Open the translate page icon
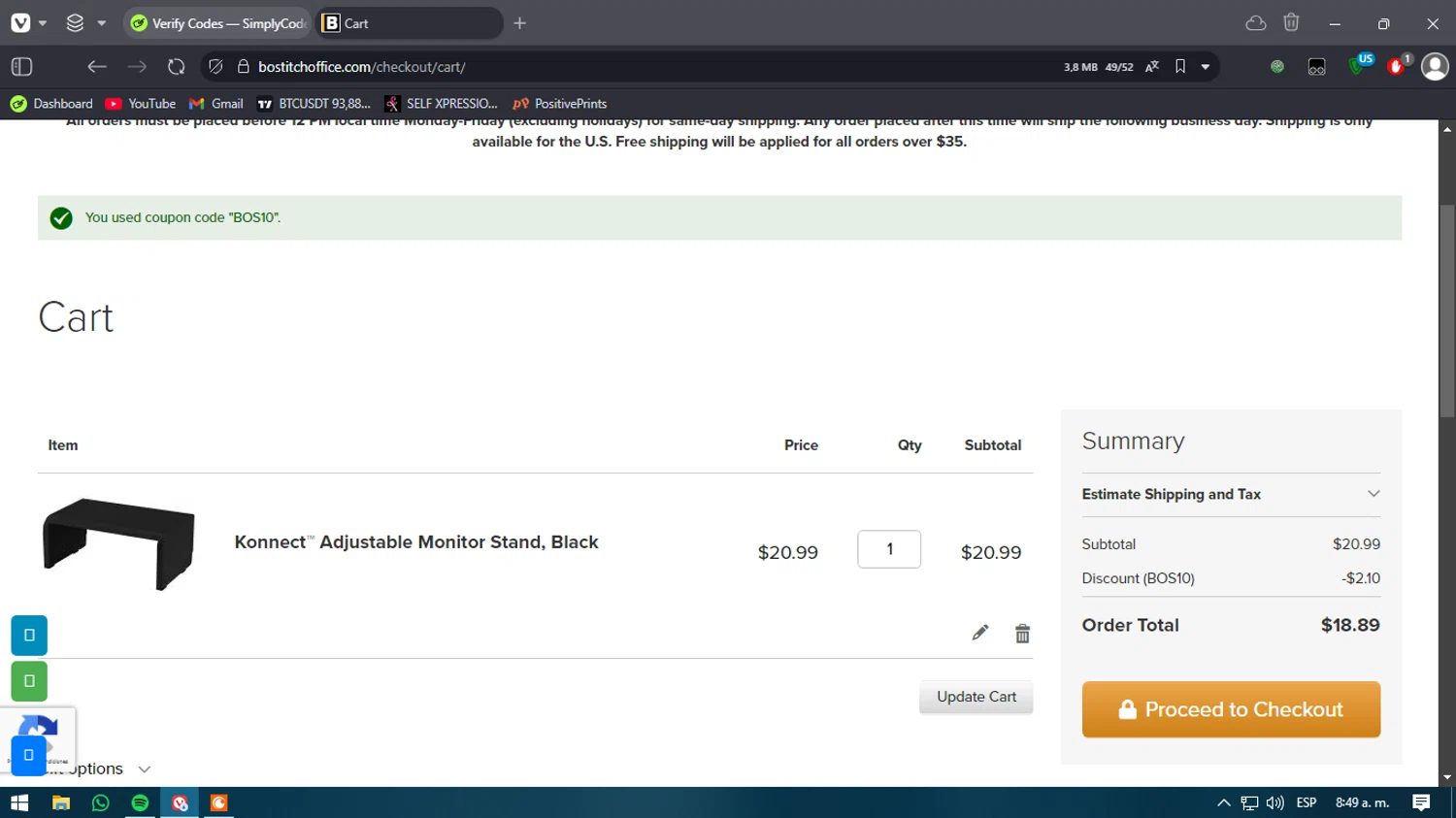 pos(1152,67)
